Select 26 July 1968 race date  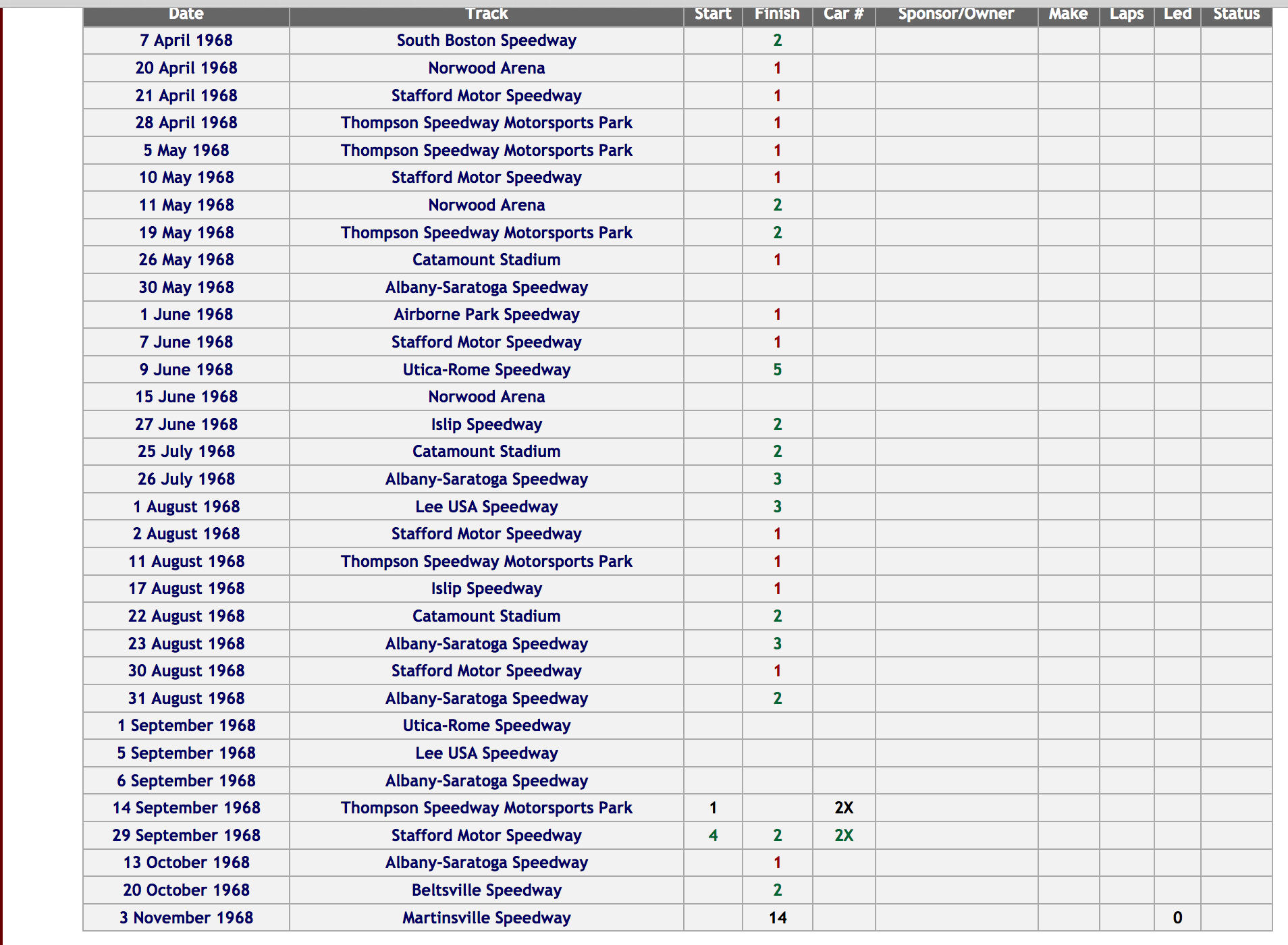[186, 479]
